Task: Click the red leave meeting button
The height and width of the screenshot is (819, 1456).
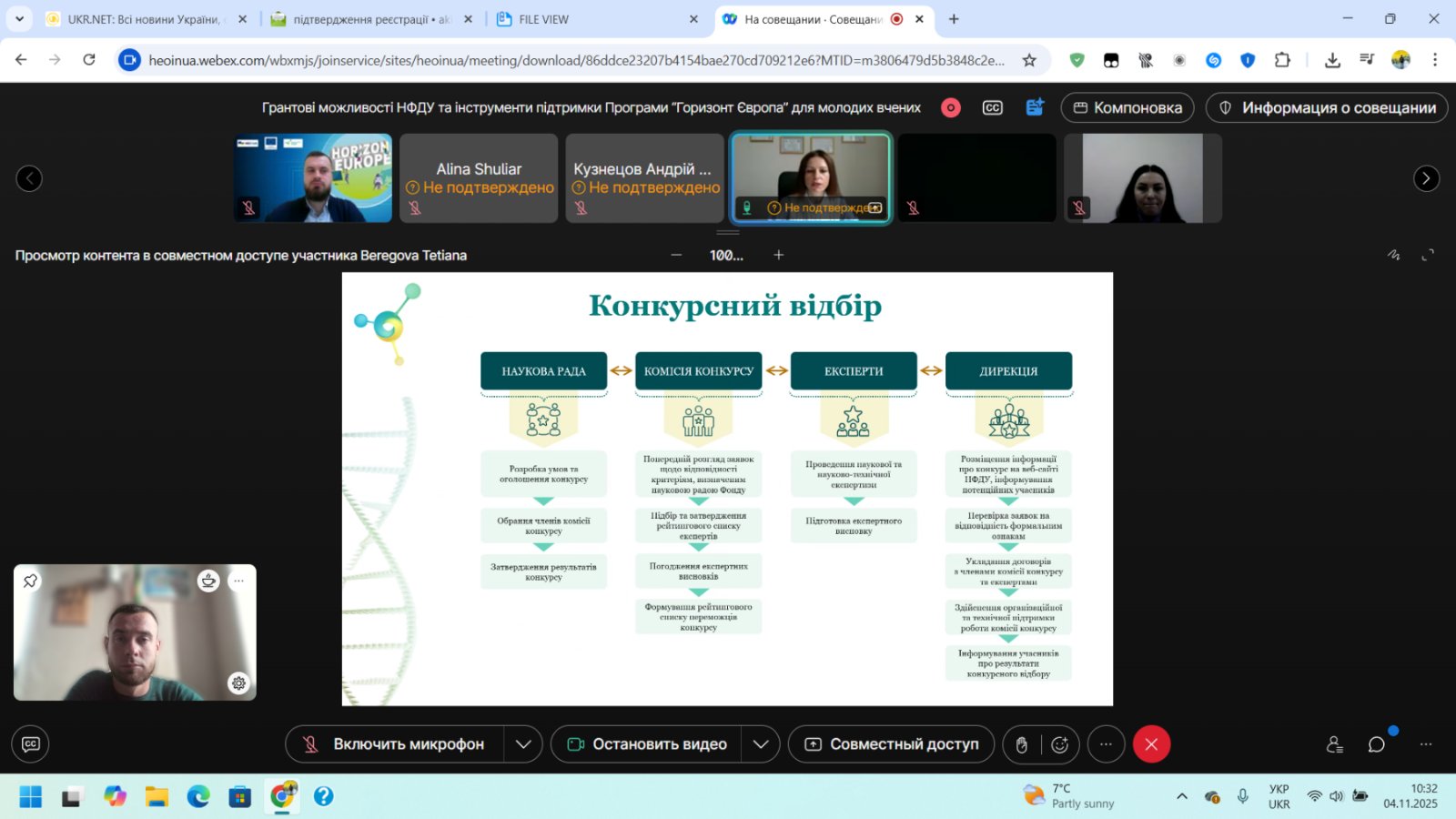Action: click(x=1151, y=744)
